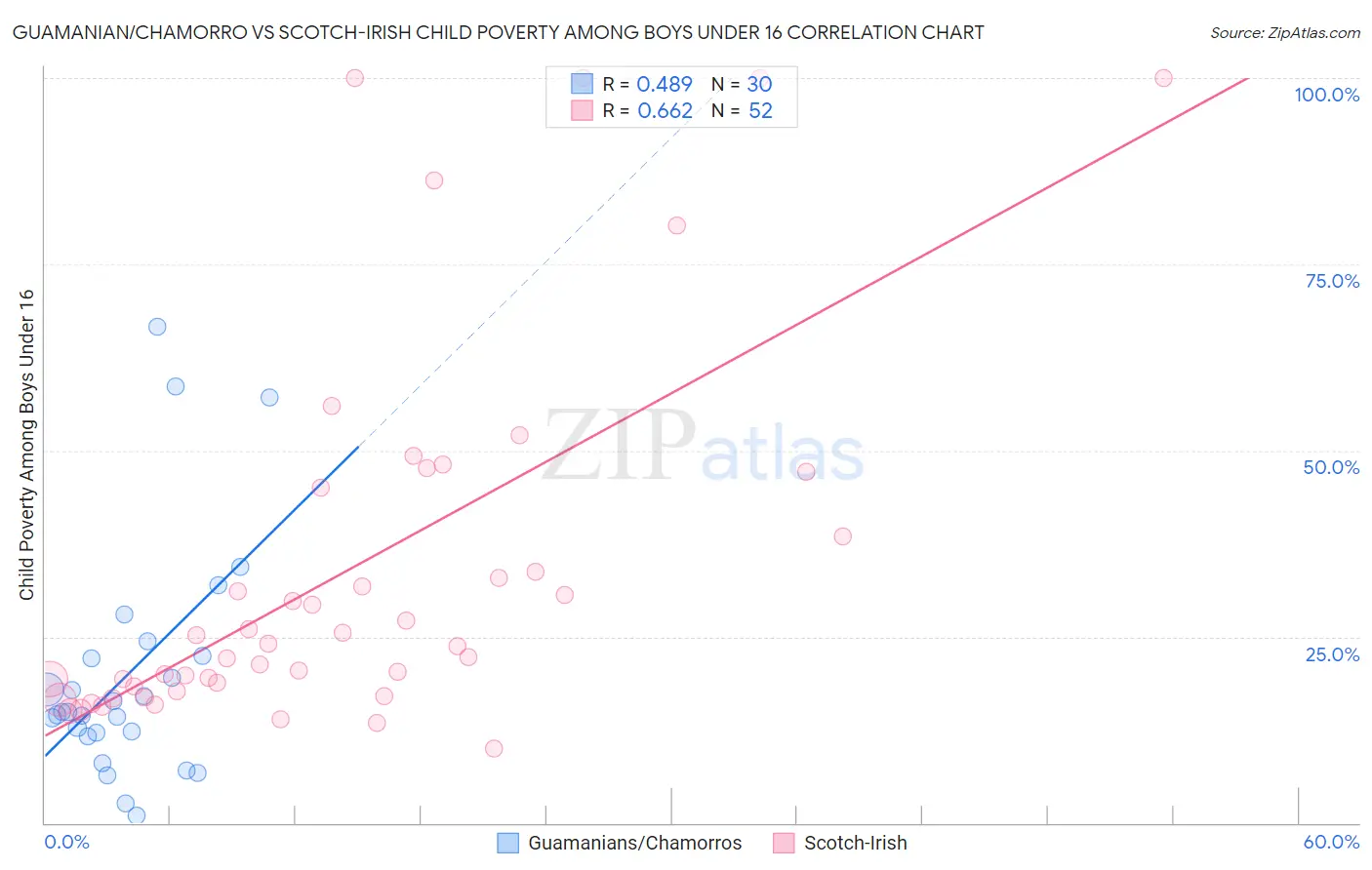Select the 50.0% y-axis label
The image size is (1372, 870).
tap(1331, 467)
